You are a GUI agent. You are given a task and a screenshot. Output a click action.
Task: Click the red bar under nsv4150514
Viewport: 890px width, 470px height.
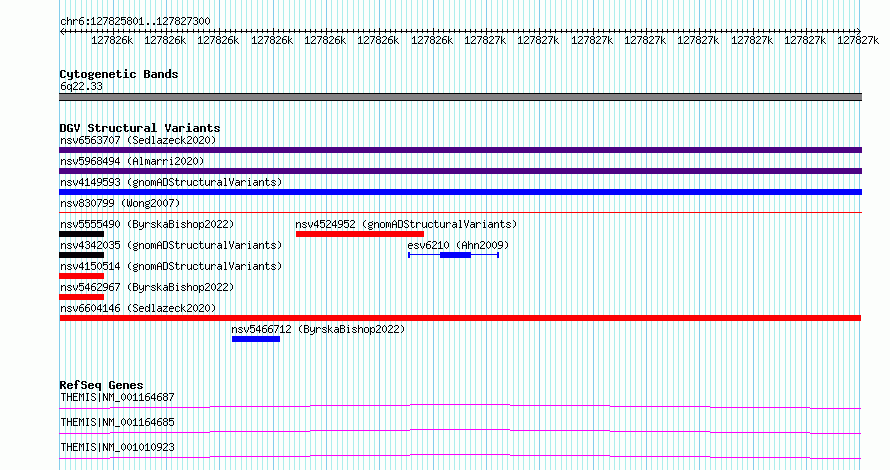click(x=82, y=276)
